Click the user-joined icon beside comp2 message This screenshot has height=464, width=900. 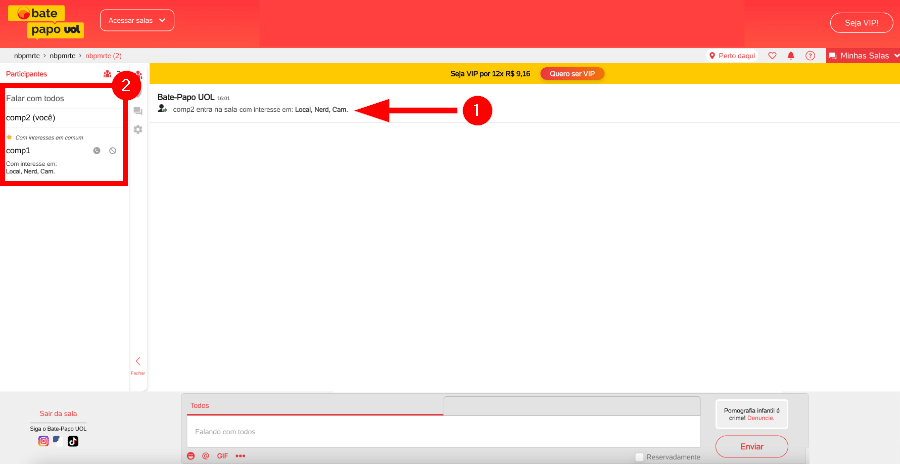tap(162, 109)
